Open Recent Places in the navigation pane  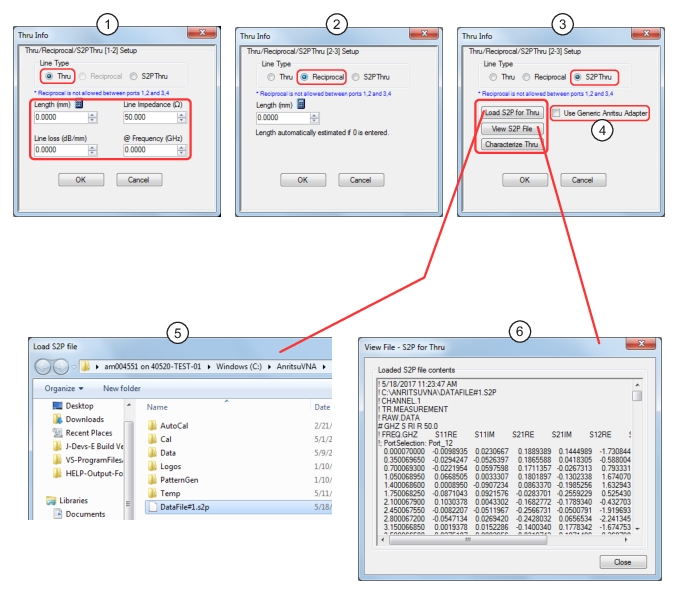97,433
